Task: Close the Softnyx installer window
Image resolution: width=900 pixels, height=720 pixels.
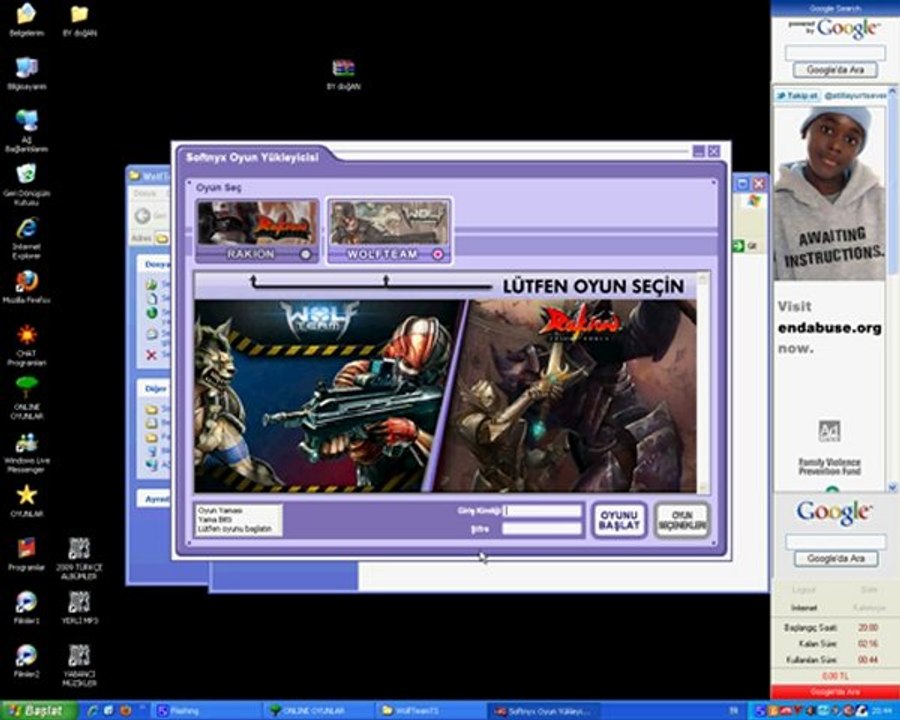Action: pyautogui.click(x=713, y=151)
